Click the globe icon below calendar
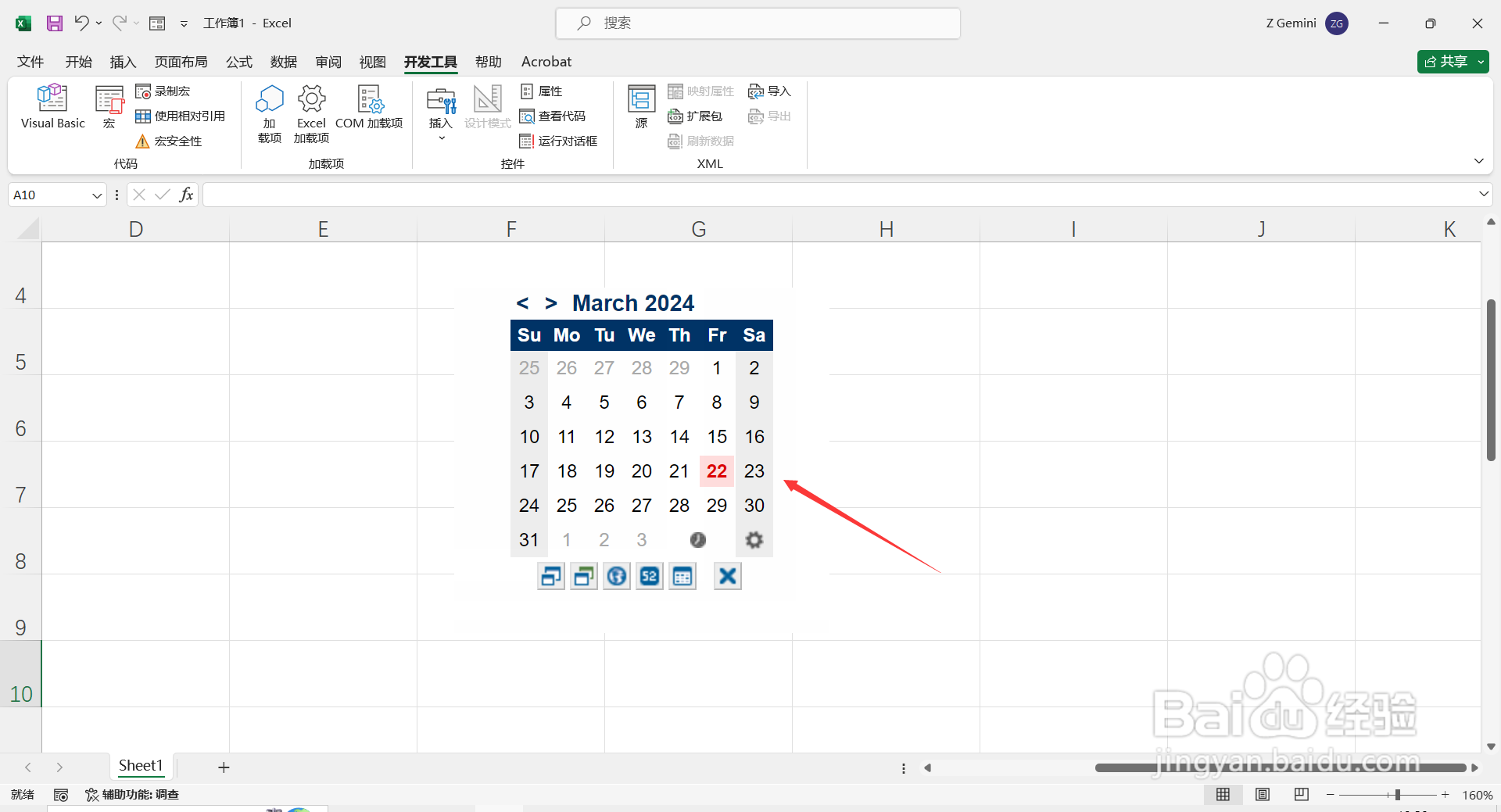 (617, 577)
